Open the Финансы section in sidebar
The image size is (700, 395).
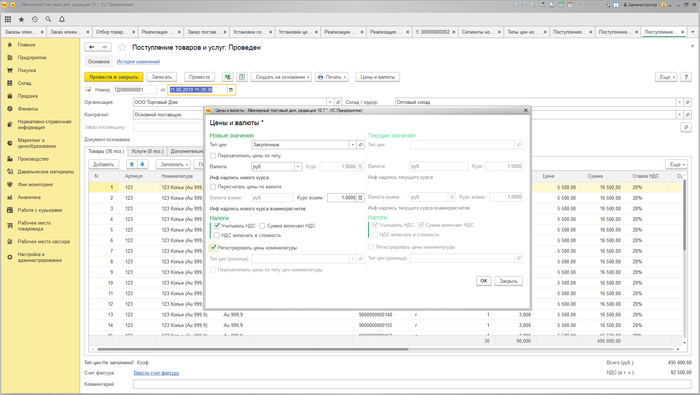pyautogui.click(x=28, y=108)
